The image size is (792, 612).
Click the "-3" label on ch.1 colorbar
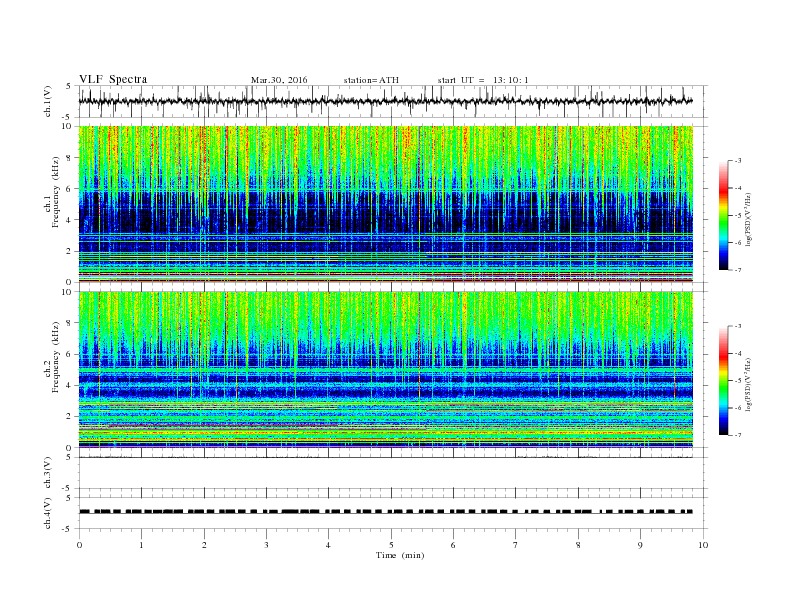[x=738, y=161]
